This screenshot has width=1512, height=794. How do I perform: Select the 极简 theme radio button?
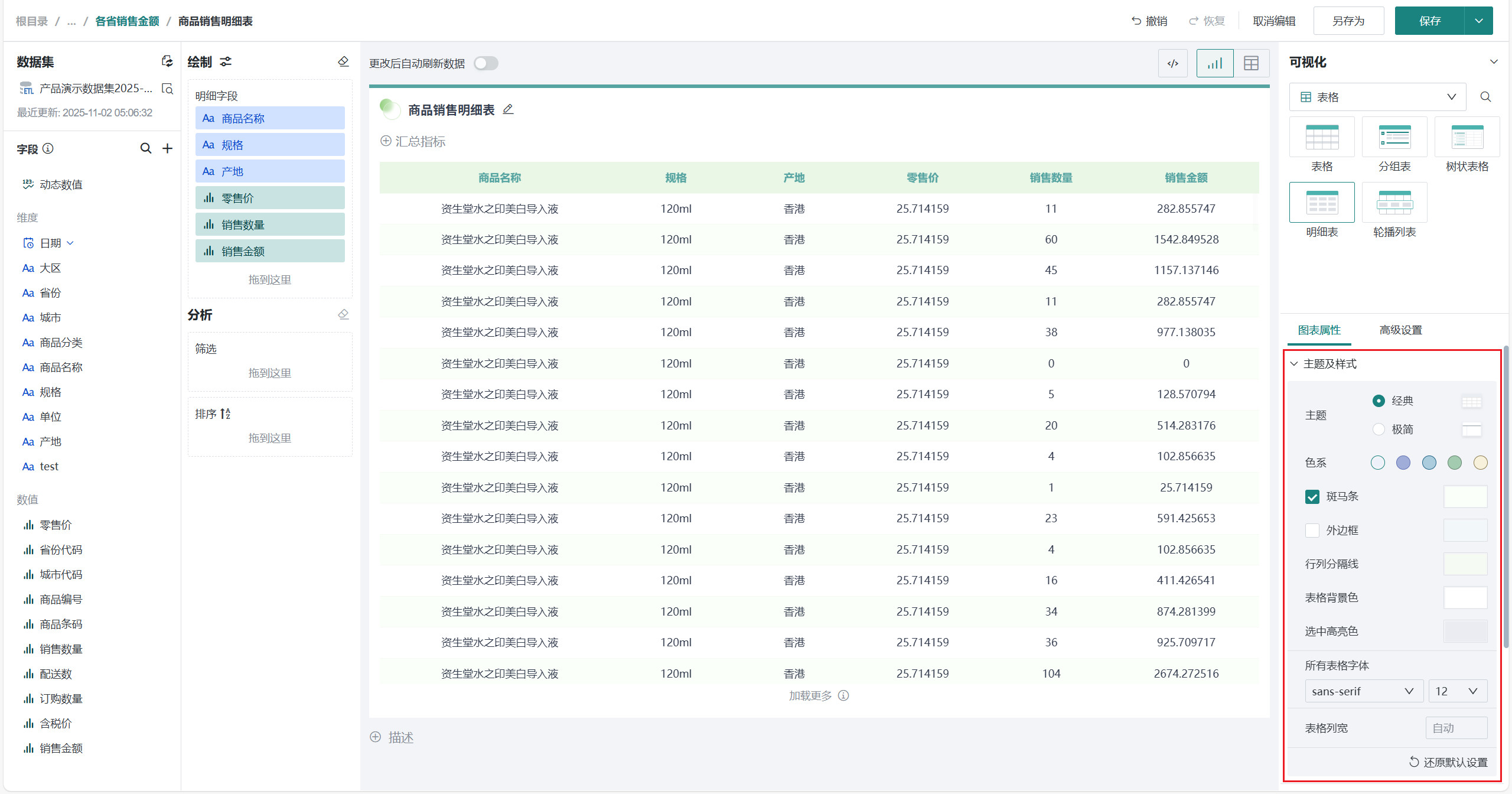tap(1378, 429)
